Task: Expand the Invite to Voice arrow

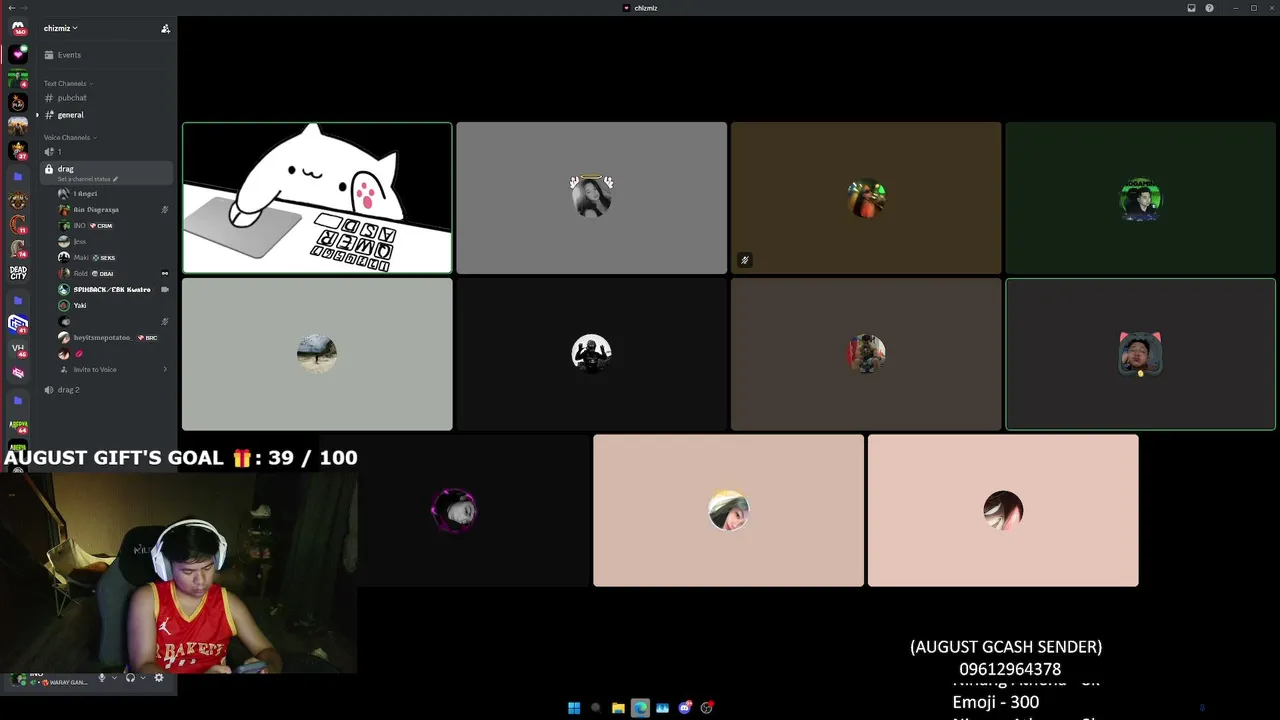Action: pyautogui.click(x=165, y=370)
